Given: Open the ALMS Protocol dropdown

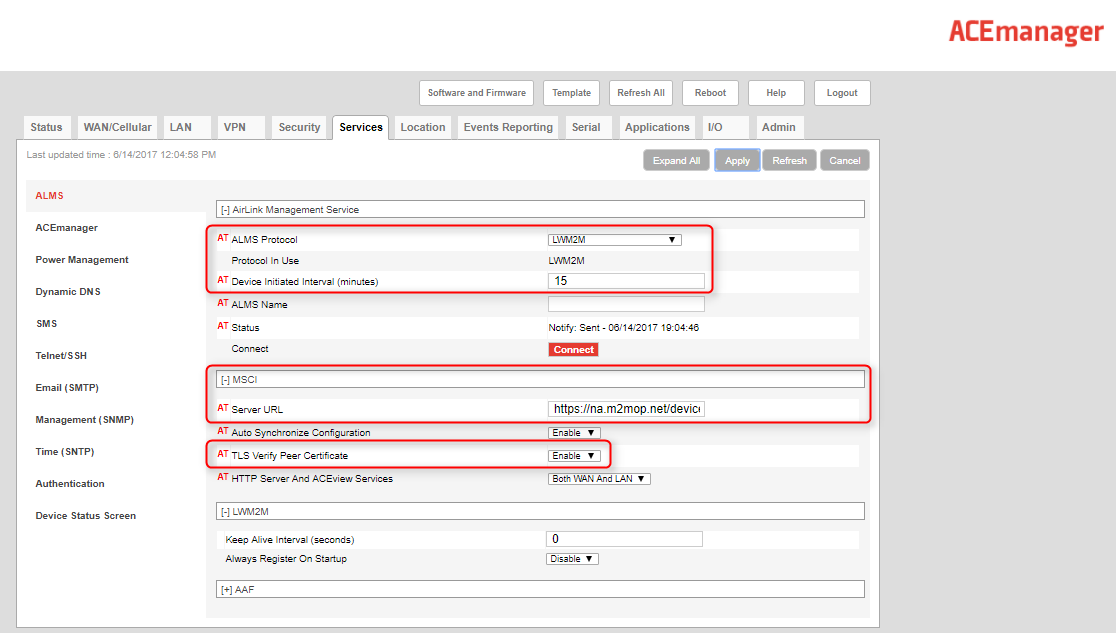Looking at the screenshot, I should (x=614, y=240).
